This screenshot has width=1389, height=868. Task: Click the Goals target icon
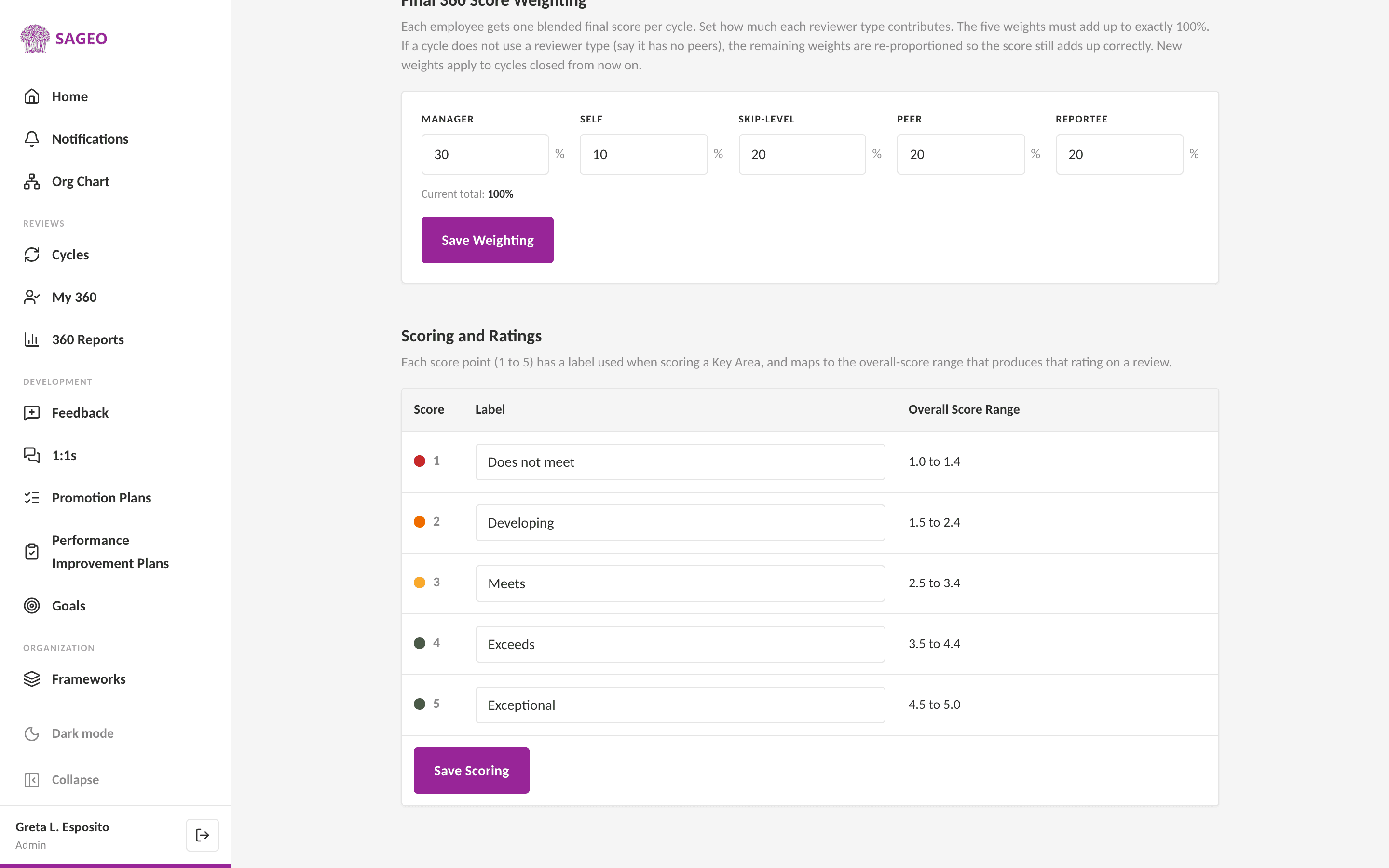[x=31, y=606]
